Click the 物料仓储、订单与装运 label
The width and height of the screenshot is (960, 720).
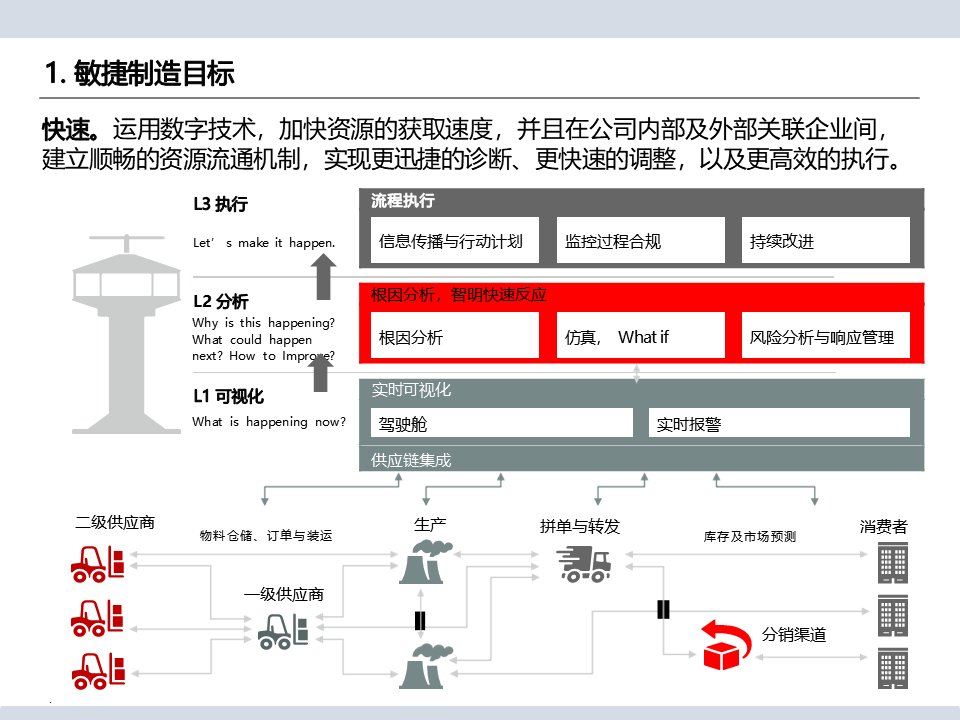tap(266, 536)
